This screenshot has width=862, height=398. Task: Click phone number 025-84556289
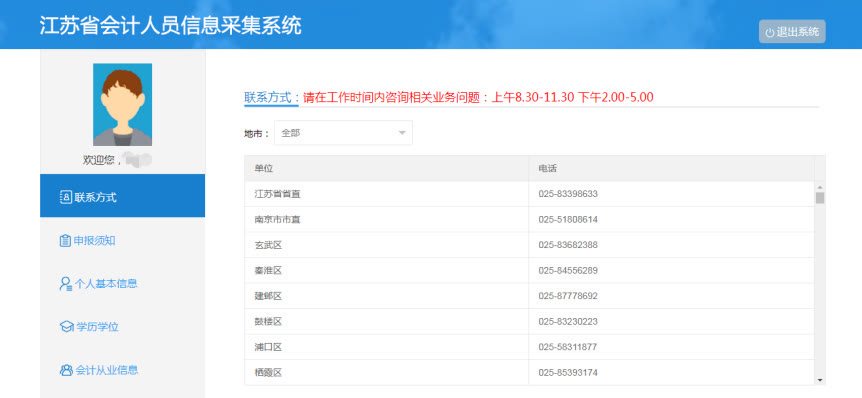click(568, 270)
